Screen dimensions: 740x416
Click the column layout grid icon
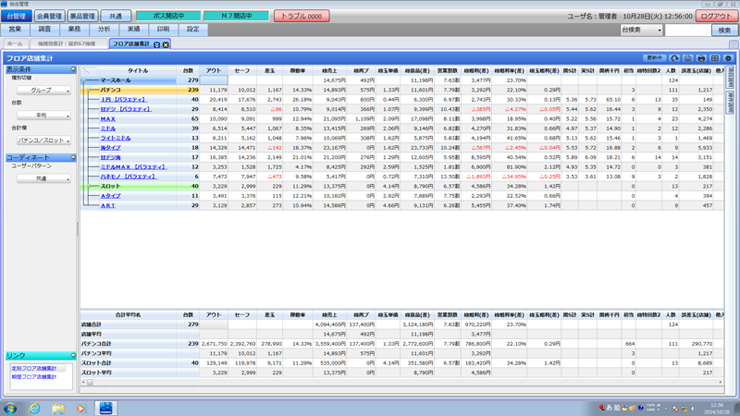click(x=715, y=58)
